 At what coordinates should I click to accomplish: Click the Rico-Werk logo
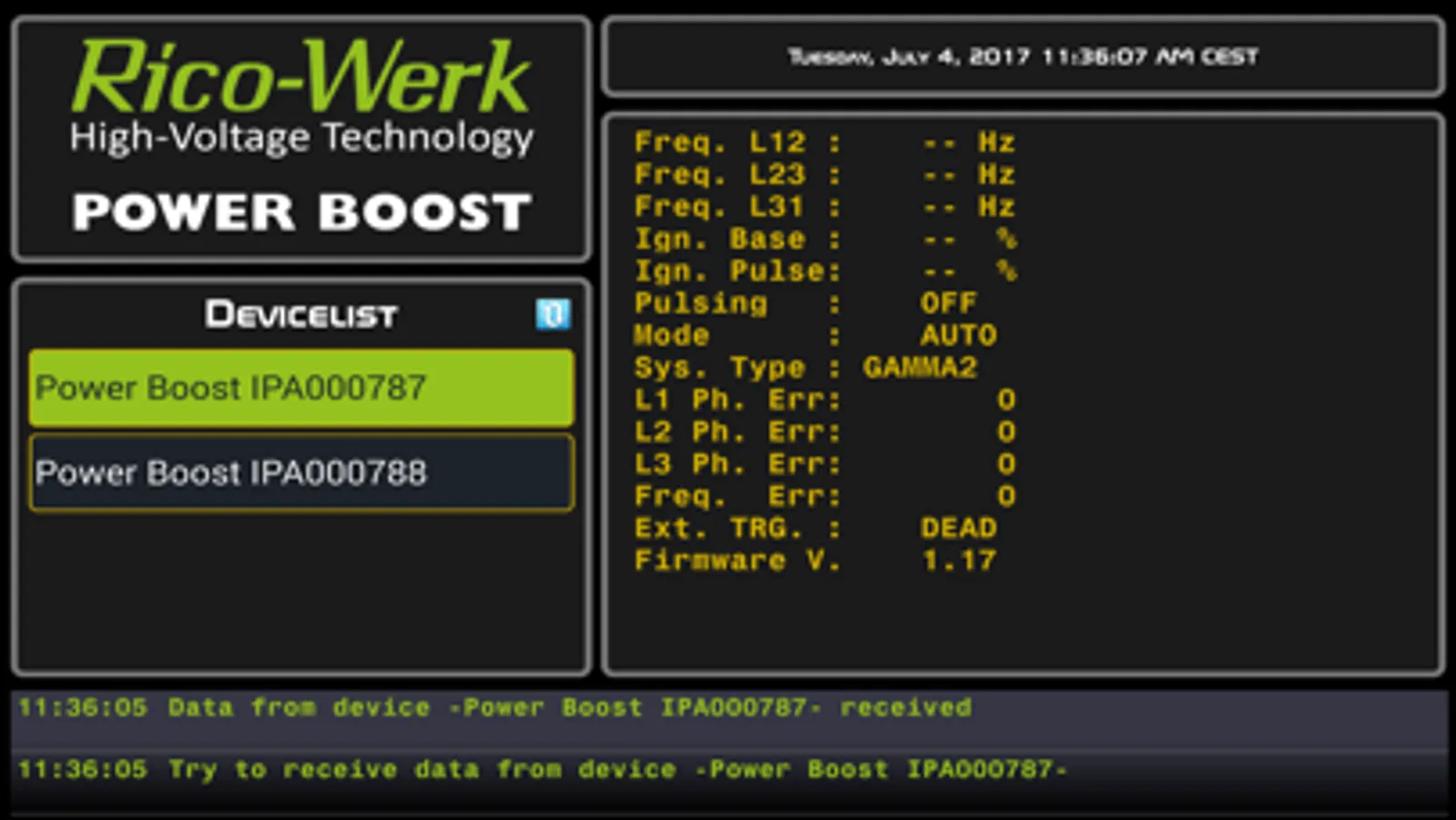(300, 77)
